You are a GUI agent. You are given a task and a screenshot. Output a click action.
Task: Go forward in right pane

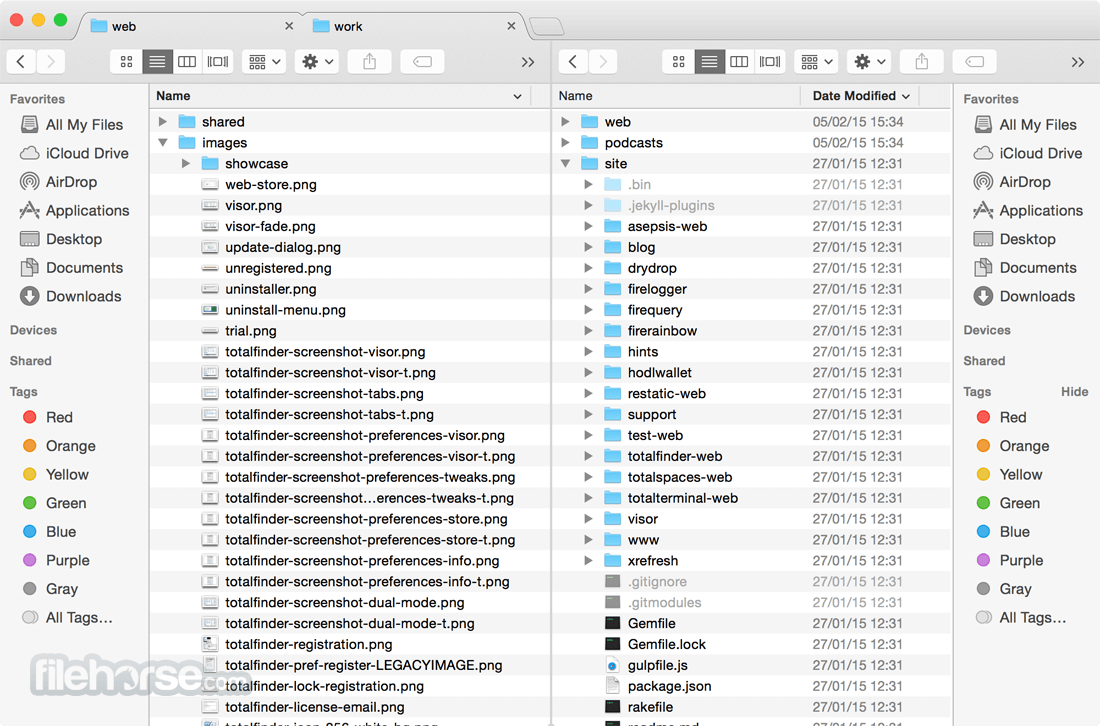click(603, 62)
